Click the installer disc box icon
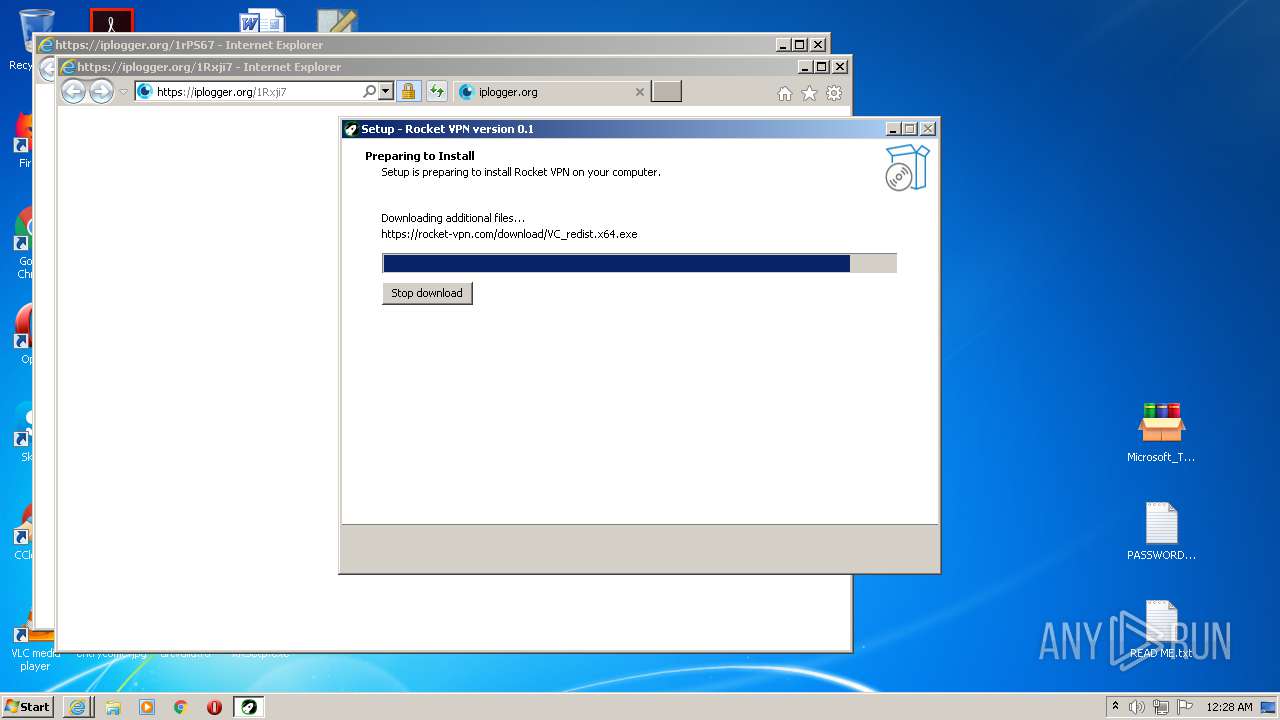This screenshot has height=720, width=1280. coord(907,168)
